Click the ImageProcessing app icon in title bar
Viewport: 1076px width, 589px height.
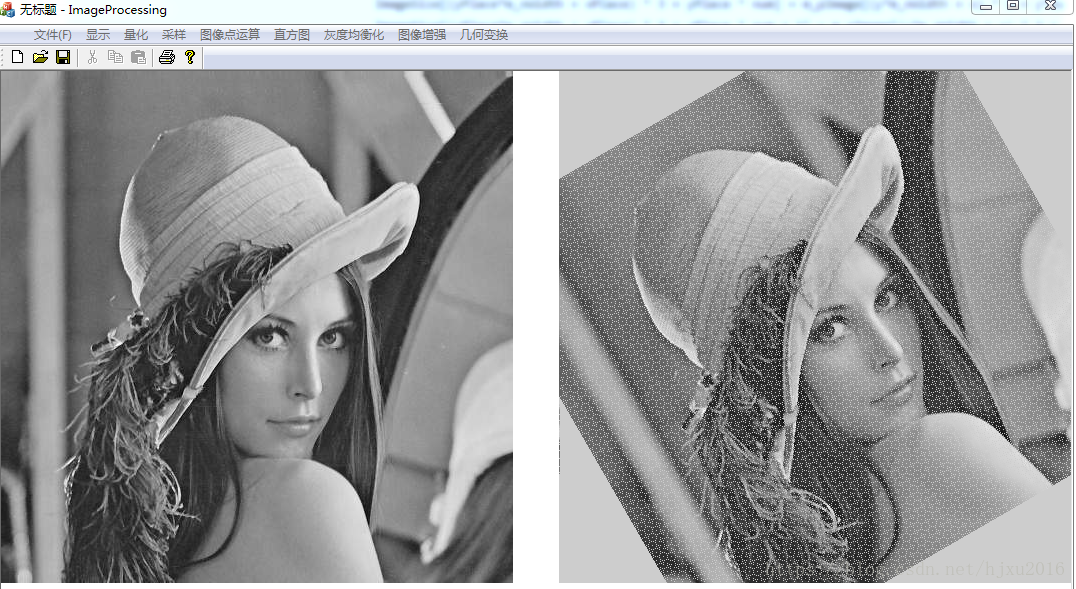click(x=8, y=10)
